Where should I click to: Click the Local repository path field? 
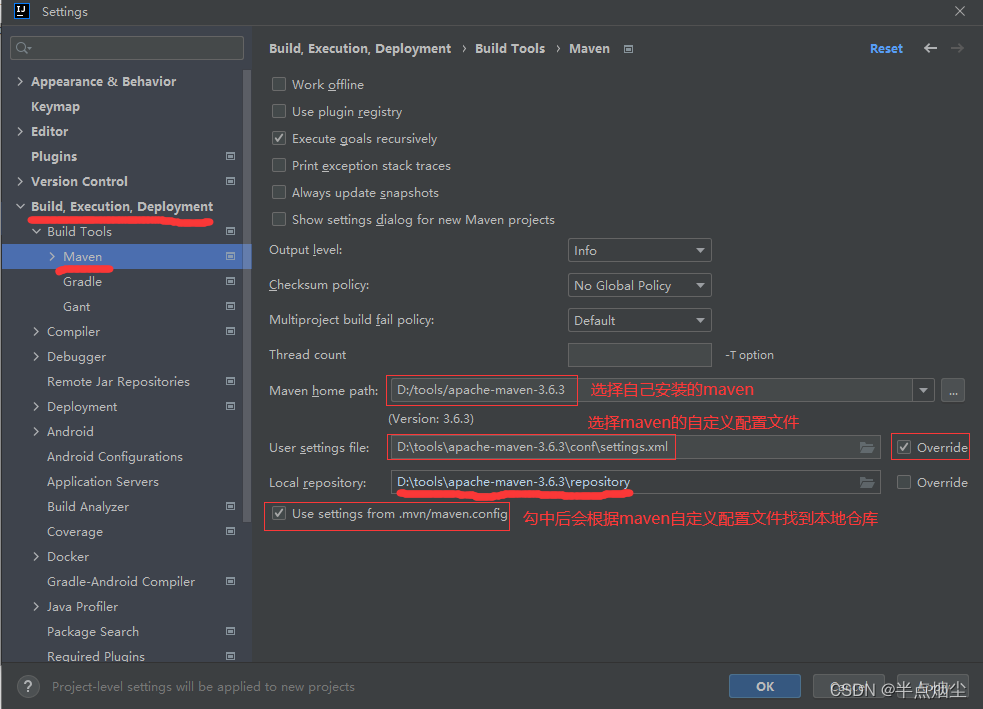635,482
